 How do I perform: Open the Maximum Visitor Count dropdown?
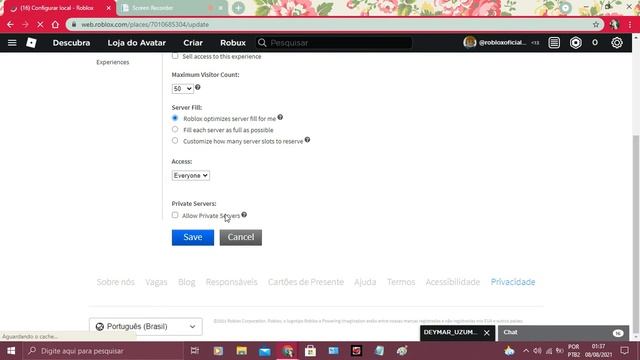[x=182, y=89]
